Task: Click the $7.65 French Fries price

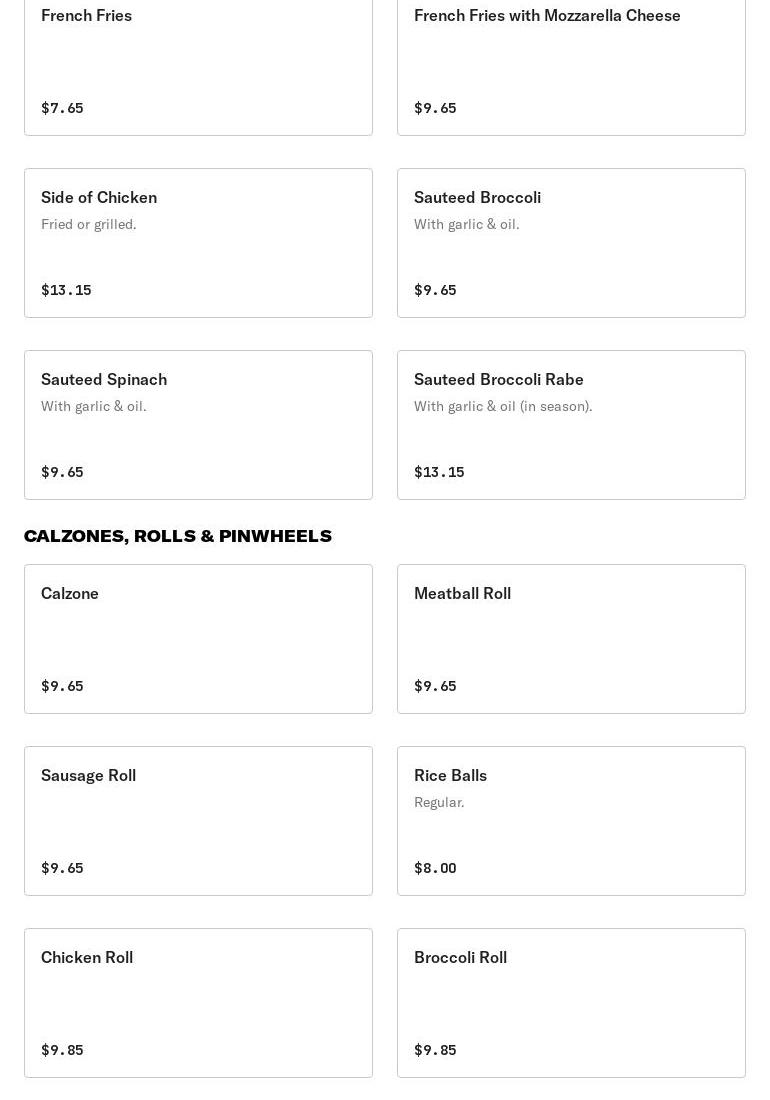Action: 62,108
